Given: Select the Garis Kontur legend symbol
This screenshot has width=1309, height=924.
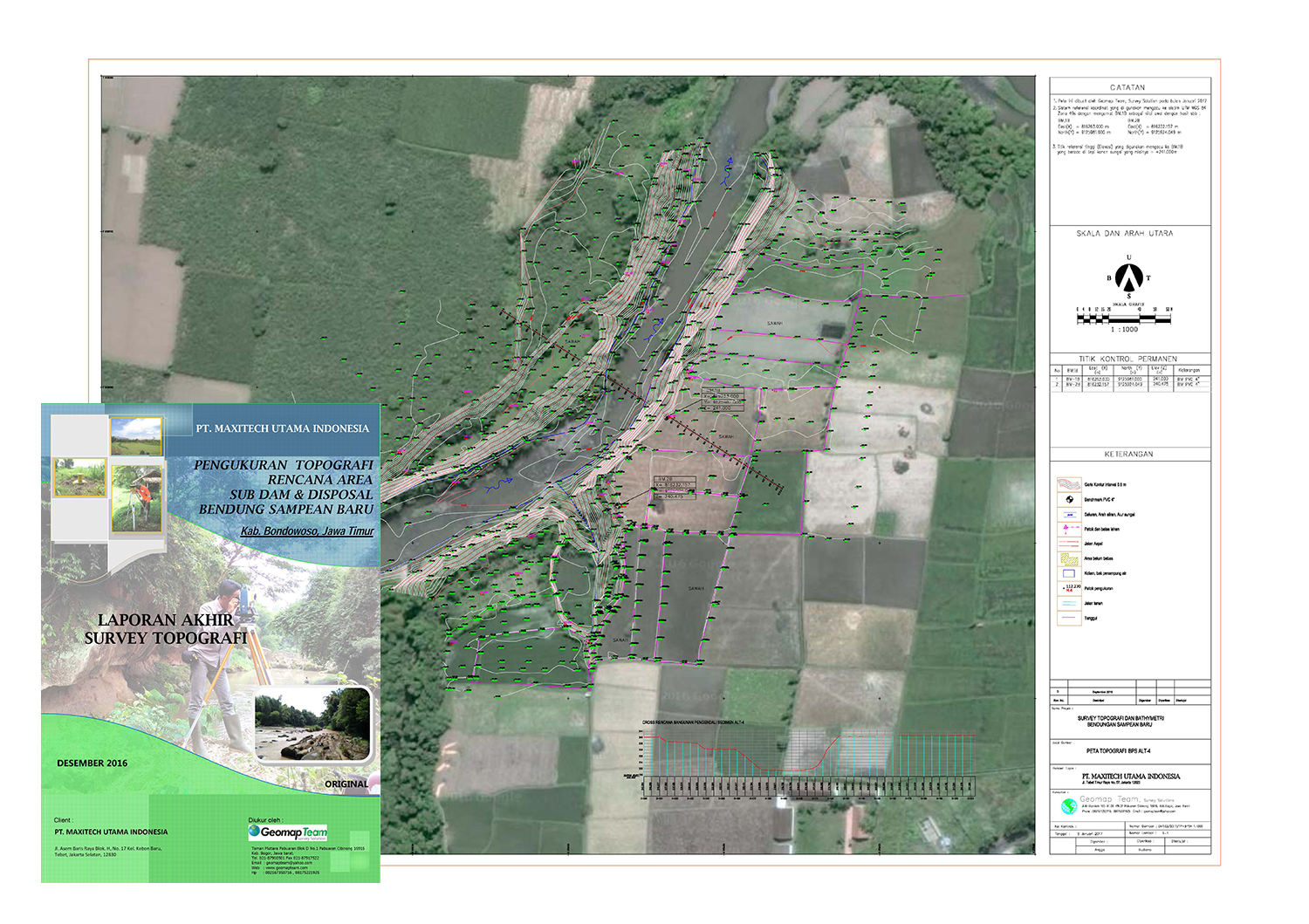Looking at the screenshot, I should 1069,484.
